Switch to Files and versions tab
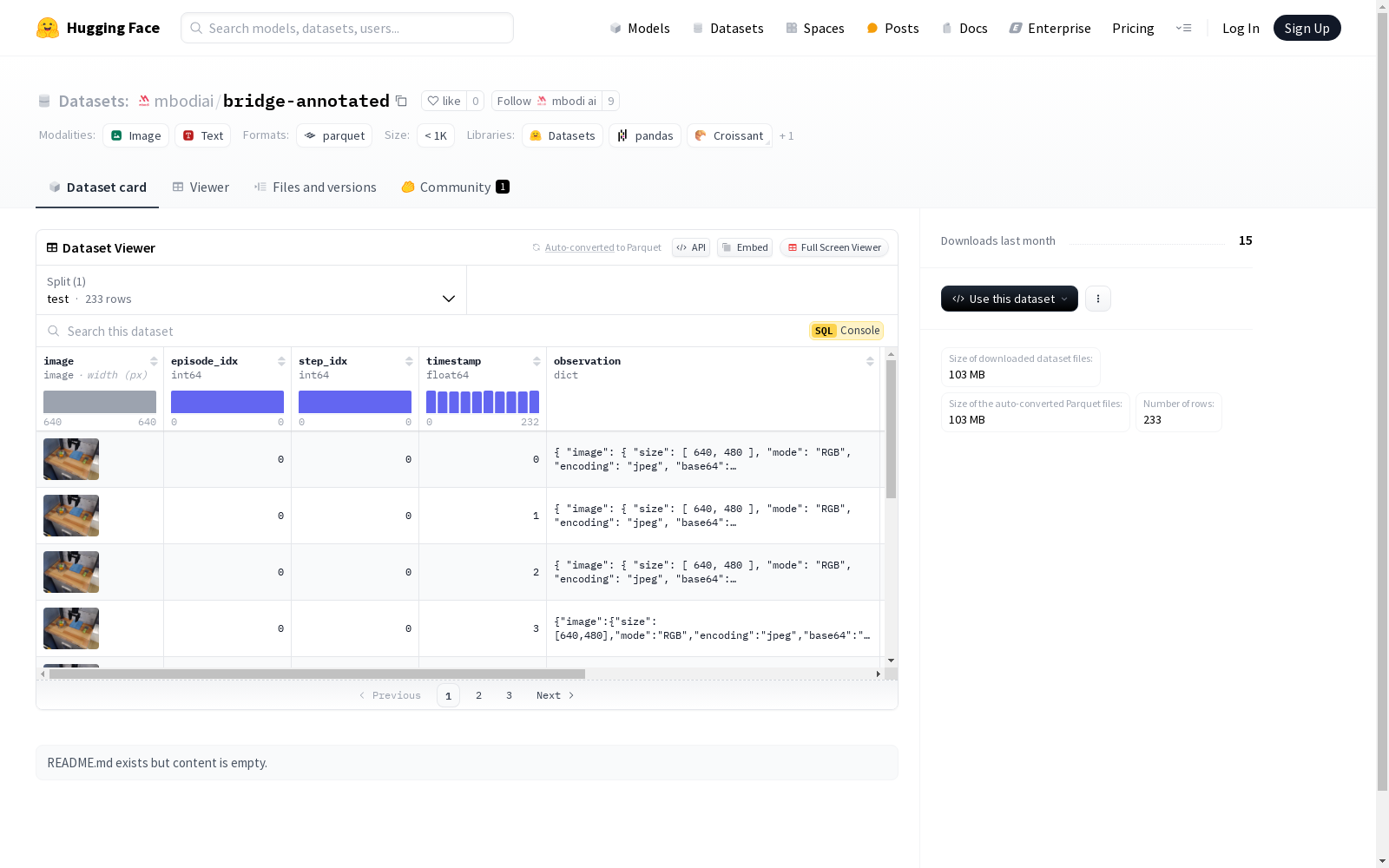The width and height of the screenshot is (1389, 868). pos(315,187)
